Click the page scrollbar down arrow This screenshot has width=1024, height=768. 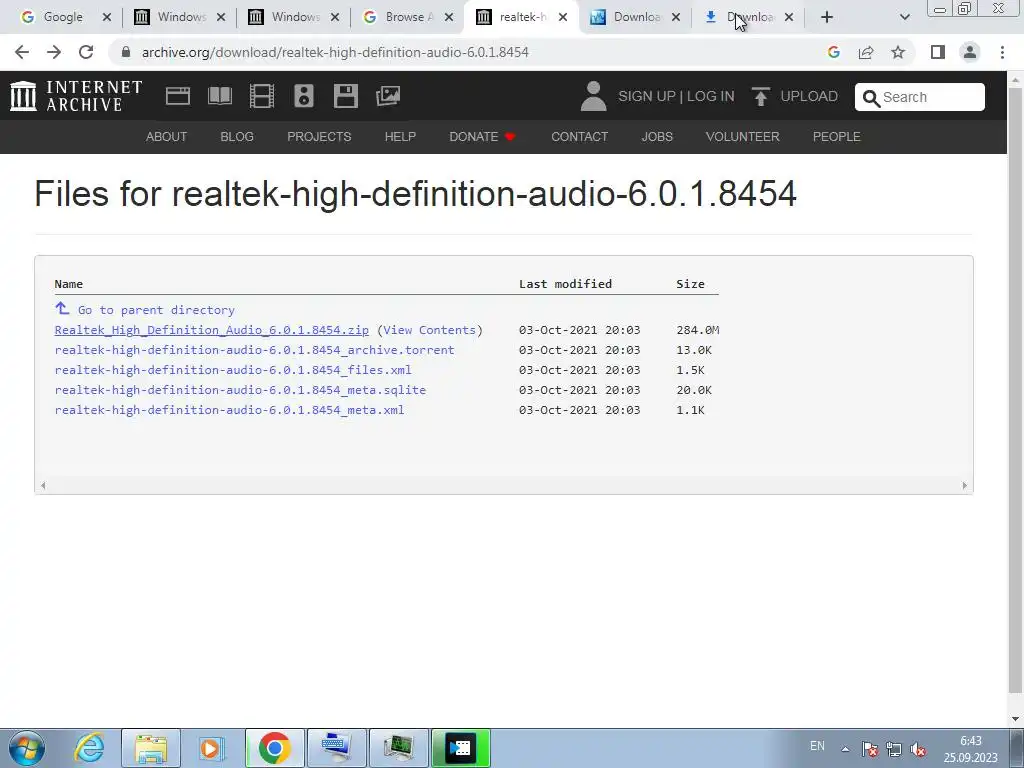click(1016, 719)
